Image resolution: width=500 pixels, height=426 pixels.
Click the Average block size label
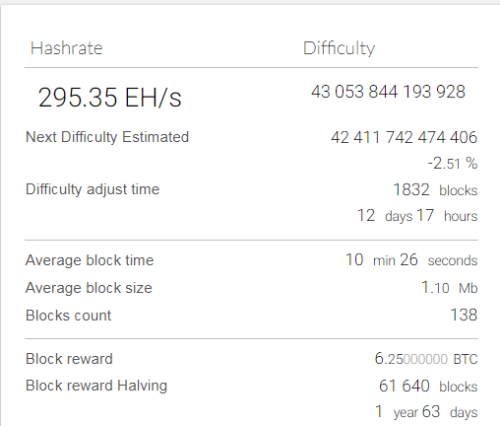coord(89,288)
